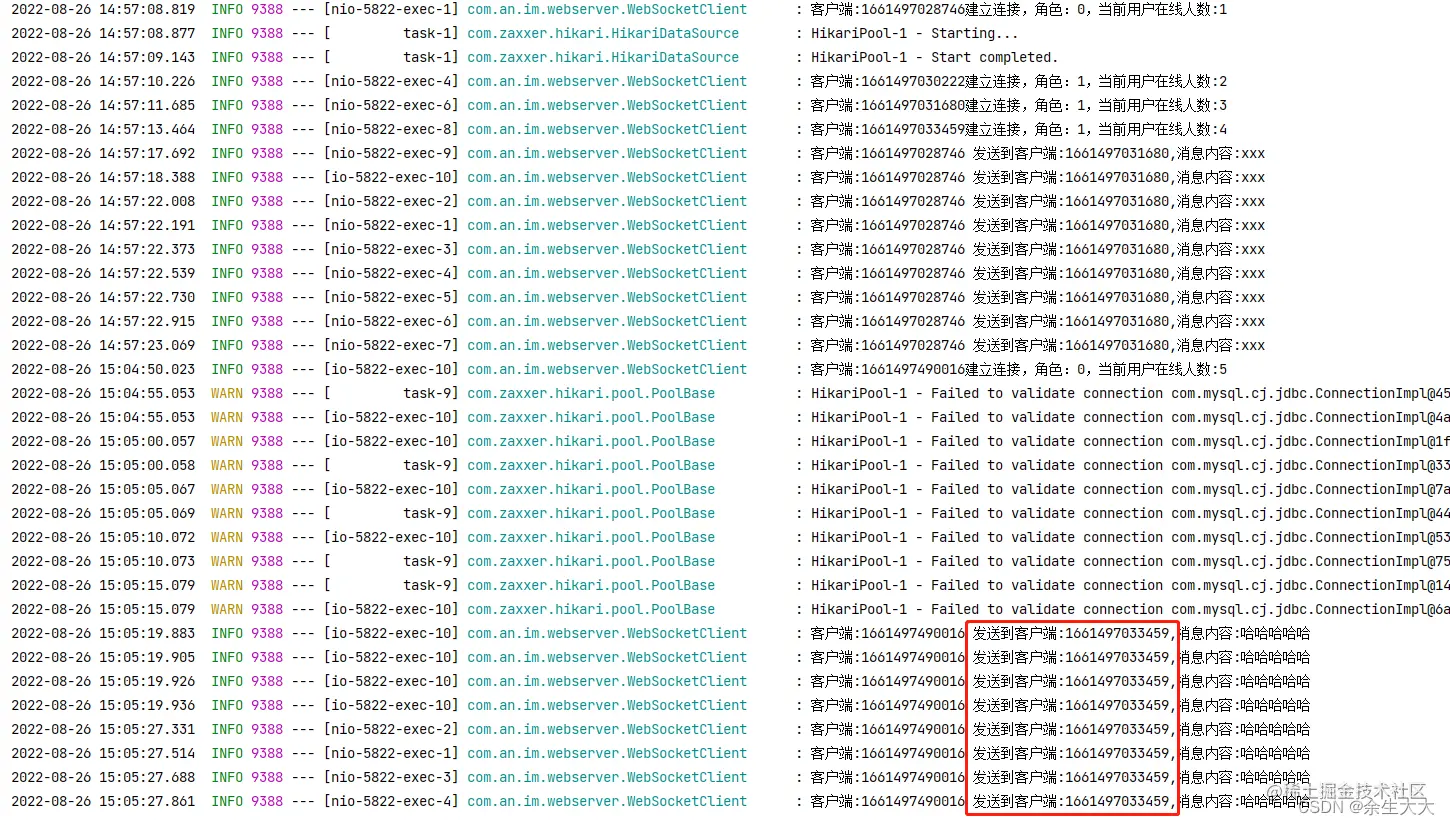The image size is (1450, 825).
Task: Select the timestamp 15:05:10.072
Action: 147,537
